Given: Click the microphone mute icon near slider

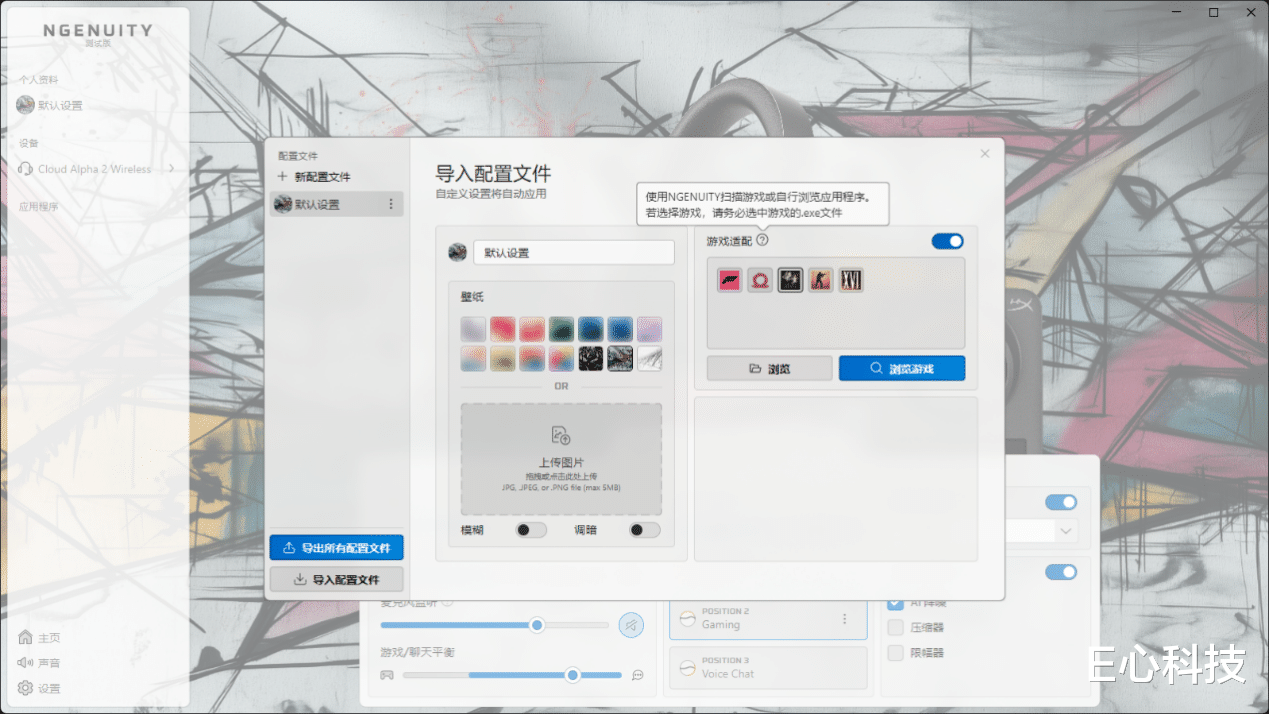Looking at the screenshot, I should pos(631,625).
